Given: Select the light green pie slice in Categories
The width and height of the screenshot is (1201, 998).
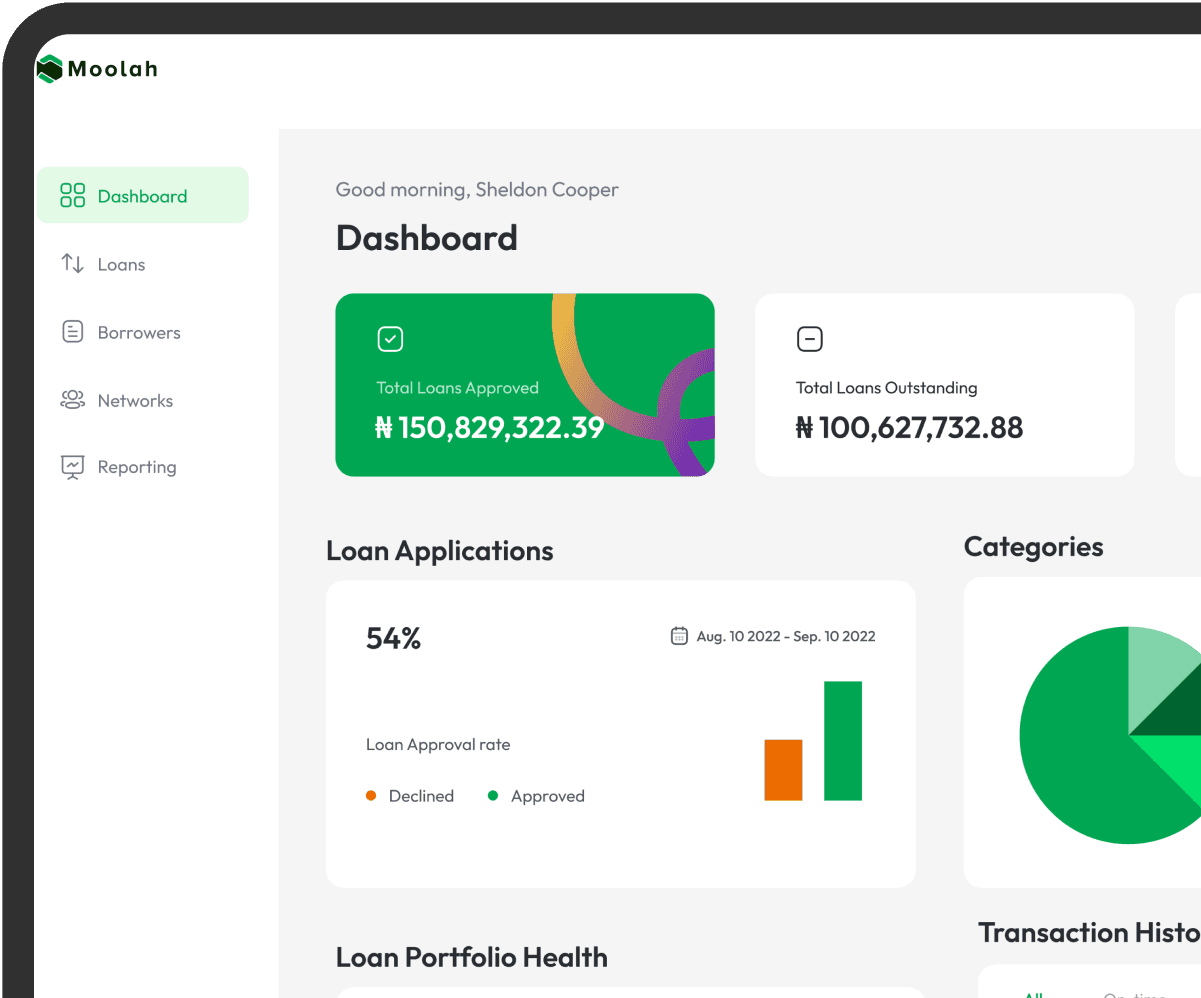Looking at the screenshot, I should pyautogui.click(x=1158, y=672).
